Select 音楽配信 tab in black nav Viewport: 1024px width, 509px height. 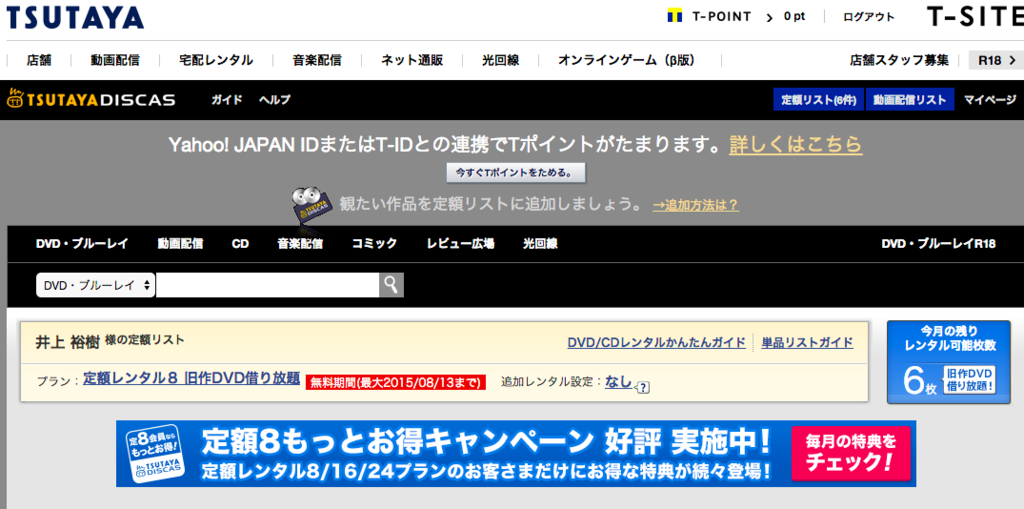tap(300, 244)
